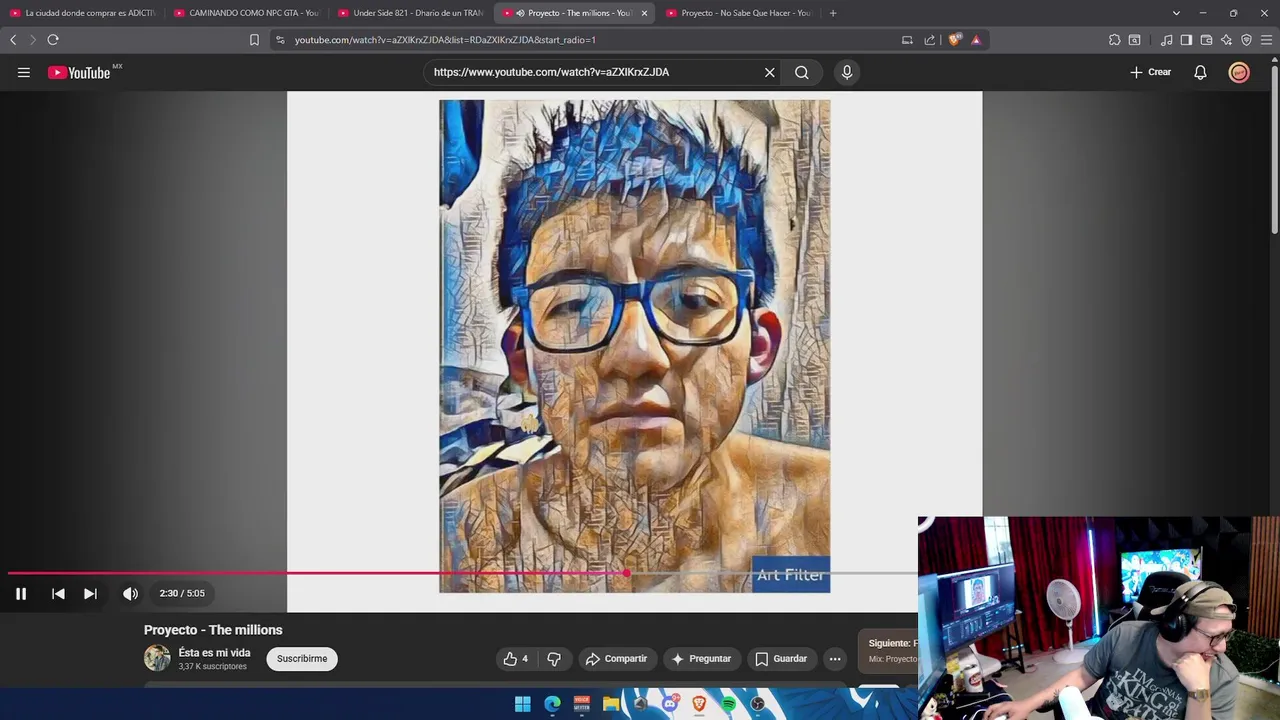Click the page scrollbar up arrow
This screenshot has height=720, width=1280.
[1274, 62]
